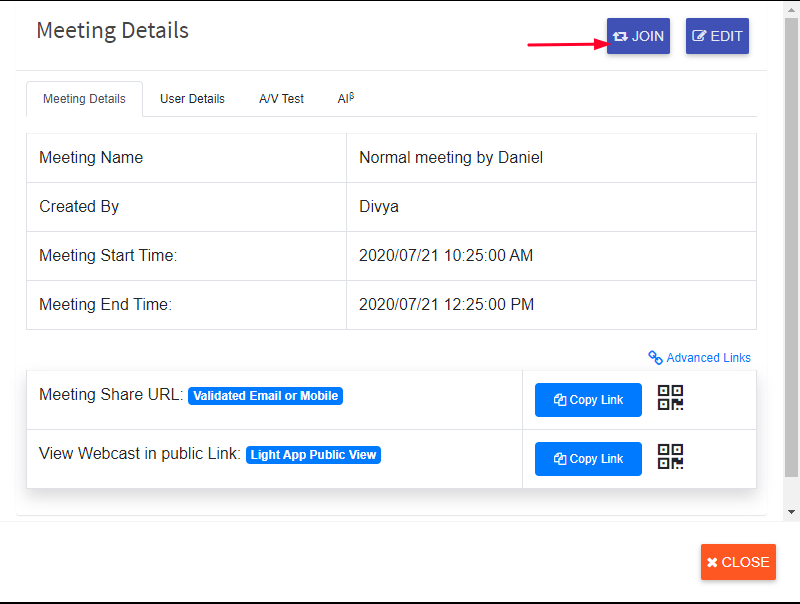The width and height of the screenshot is (800, 604).
Task: Open the AI beta tab
Action: tap(345, 98)
